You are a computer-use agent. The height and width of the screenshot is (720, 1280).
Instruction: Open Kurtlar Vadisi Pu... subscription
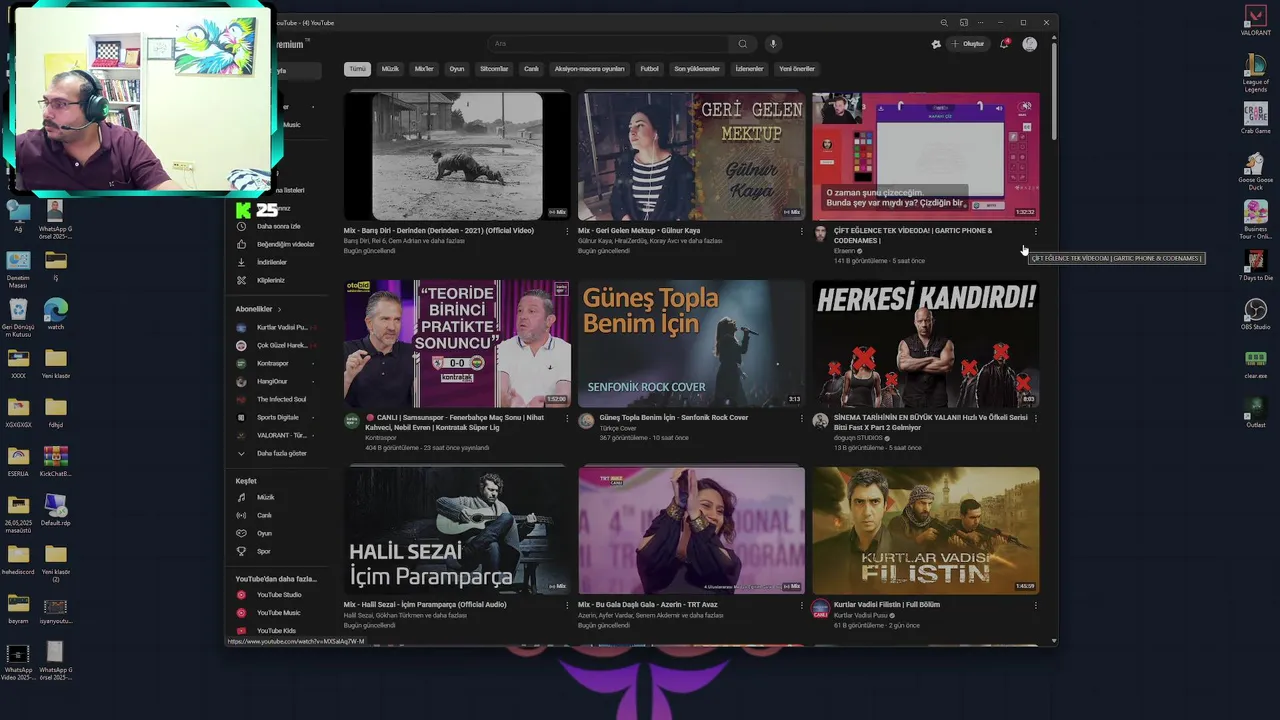pos(277,327)
